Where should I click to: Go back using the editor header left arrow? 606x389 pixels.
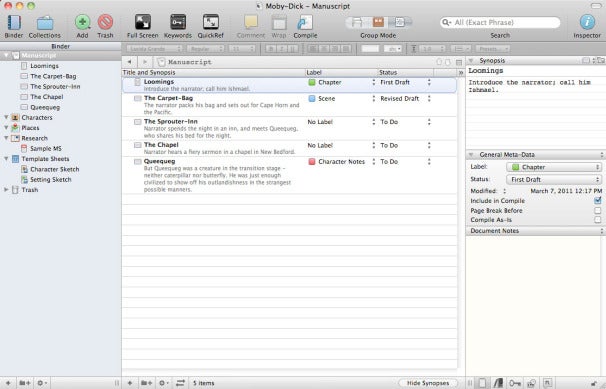click(129, 62)
